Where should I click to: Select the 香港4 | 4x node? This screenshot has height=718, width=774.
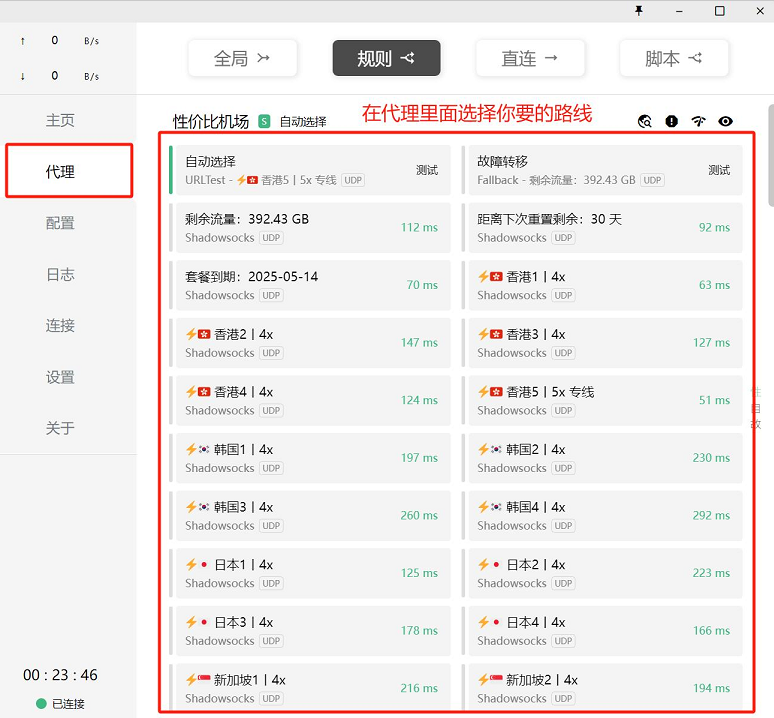(x=310, y=400)
